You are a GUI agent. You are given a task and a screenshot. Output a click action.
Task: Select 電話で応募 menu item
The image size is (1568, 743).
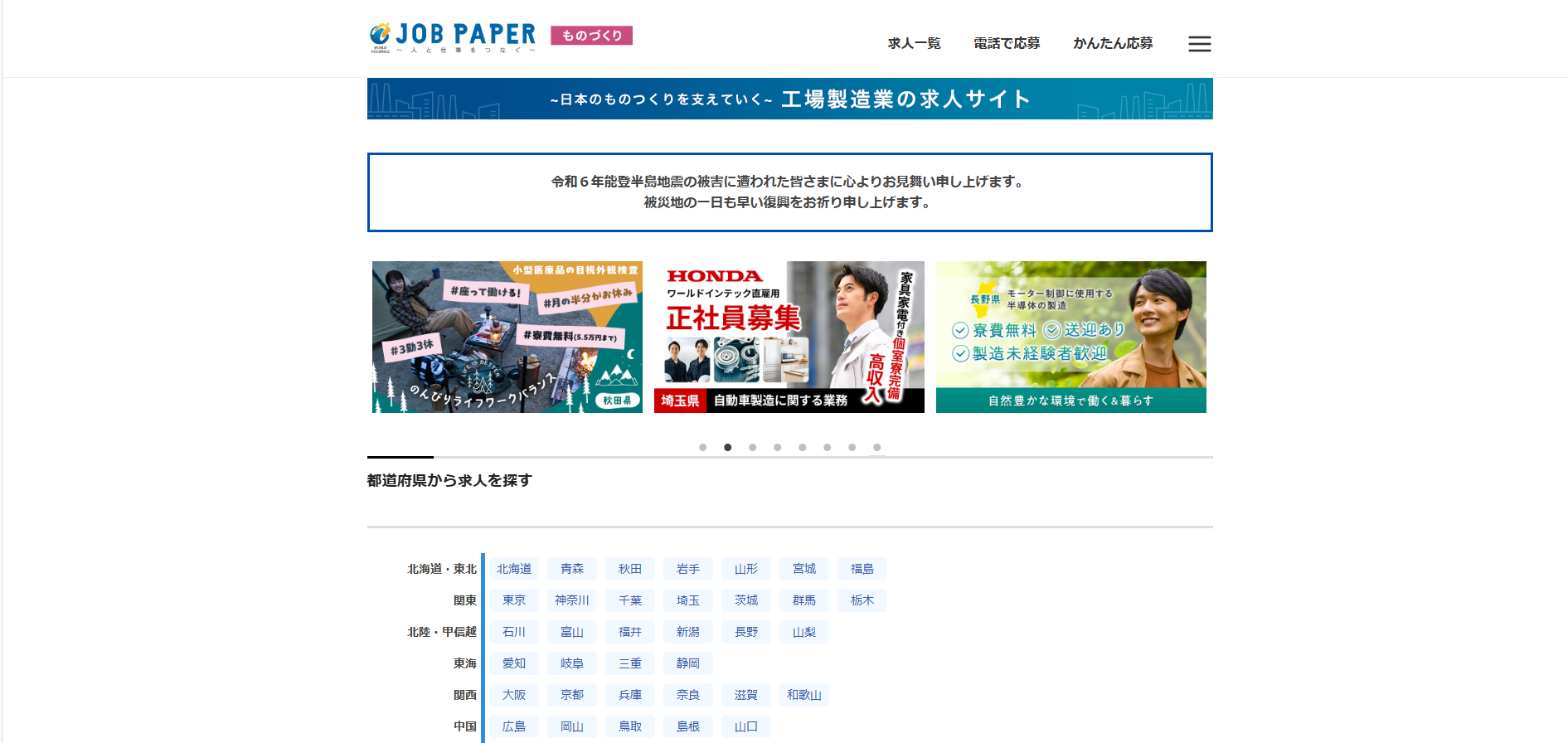tap(1007, 43)
